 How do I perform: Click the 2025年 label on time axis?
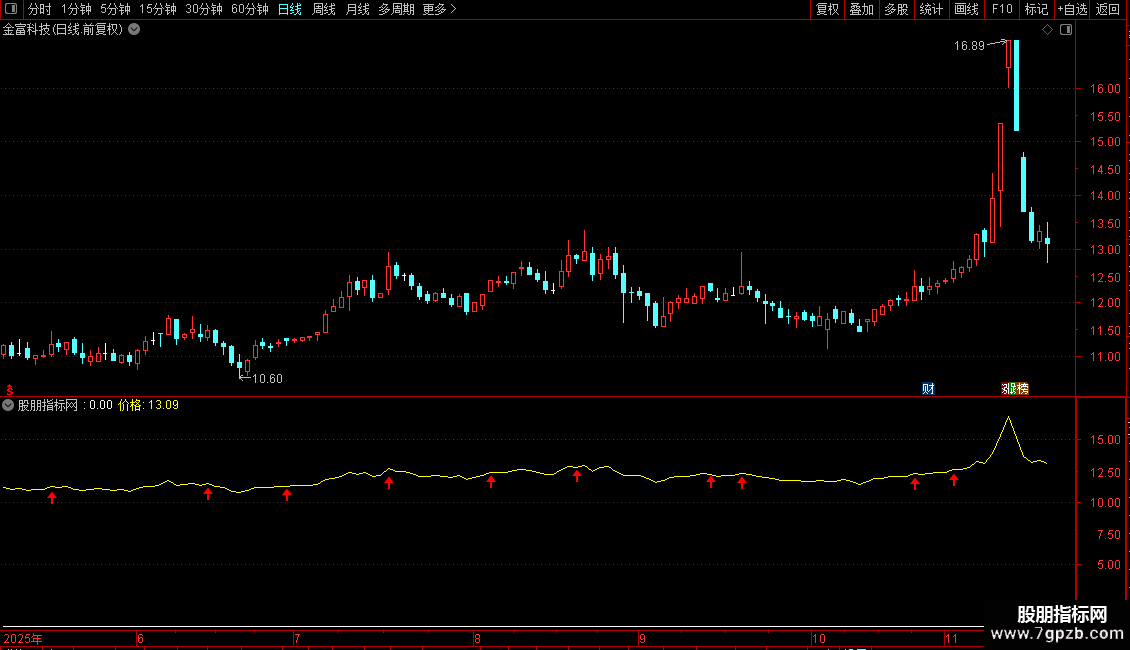[22, 638]
